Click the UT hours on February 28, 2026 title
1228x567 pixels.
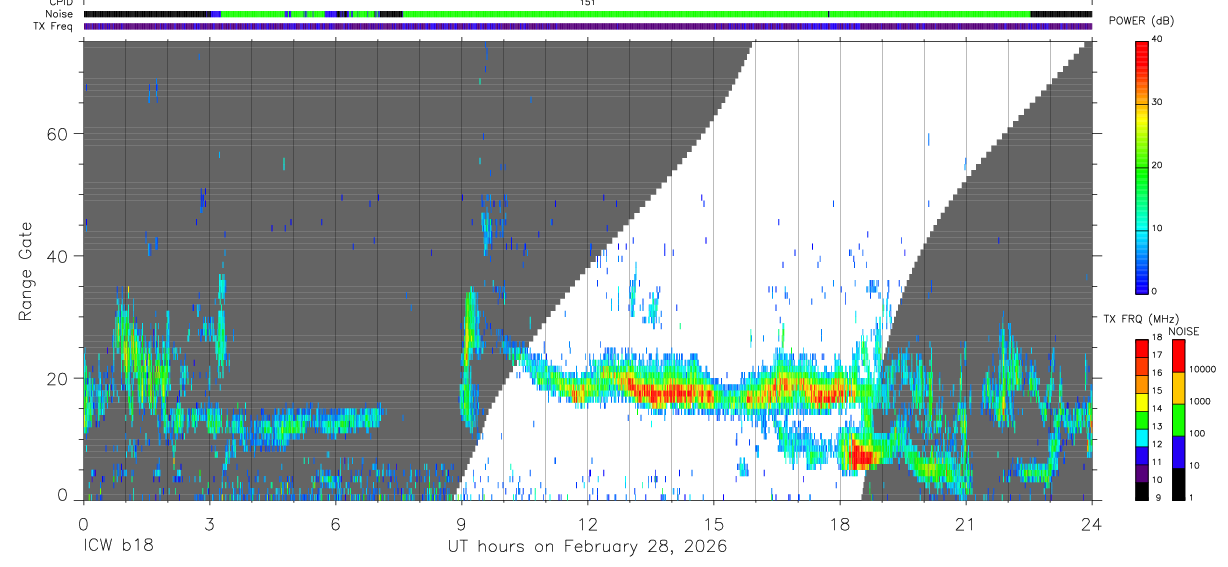pyautogui.click(x=587, y=547)
